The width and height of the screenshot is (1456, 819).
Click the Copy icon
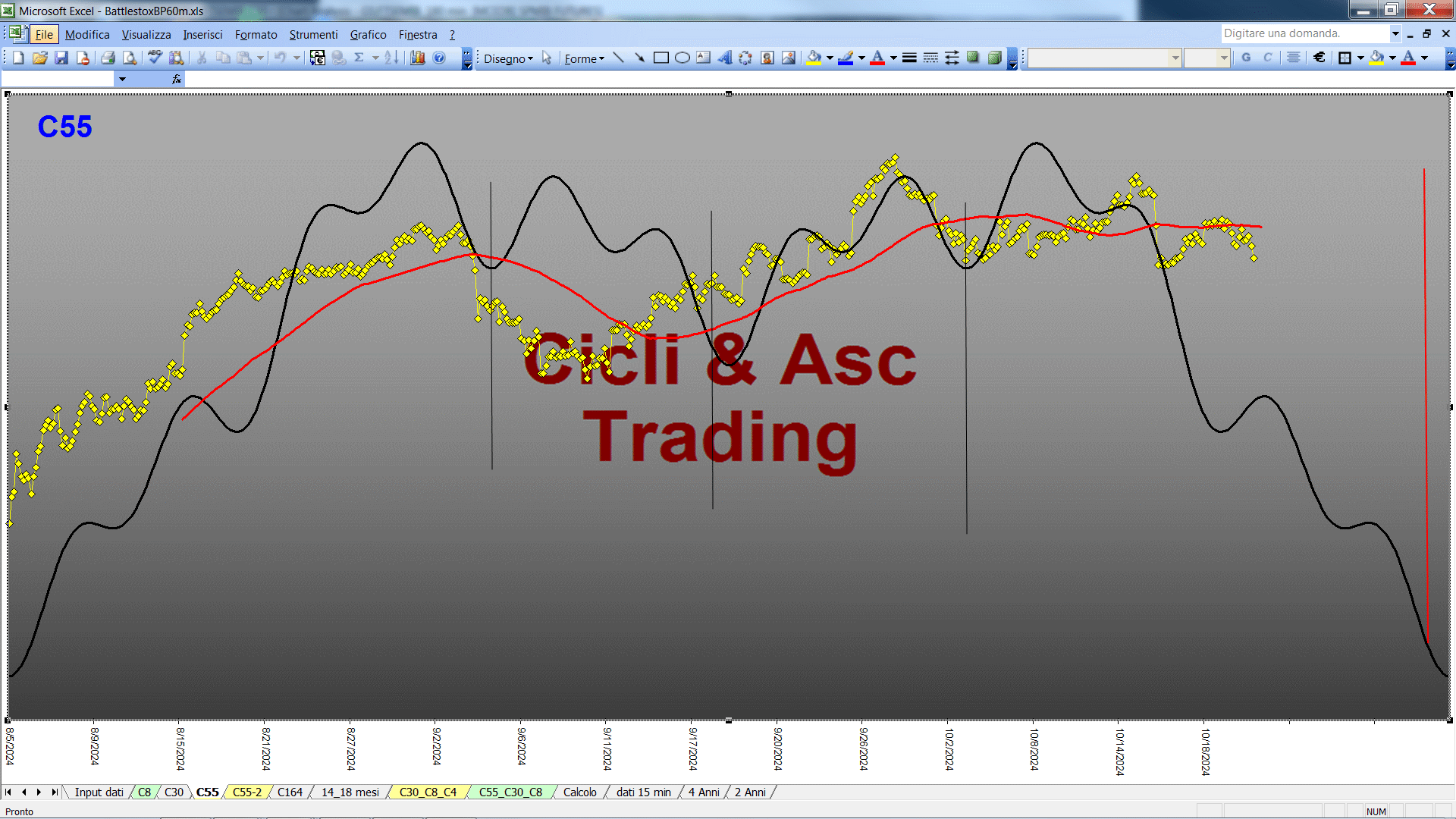click(223, 58)
